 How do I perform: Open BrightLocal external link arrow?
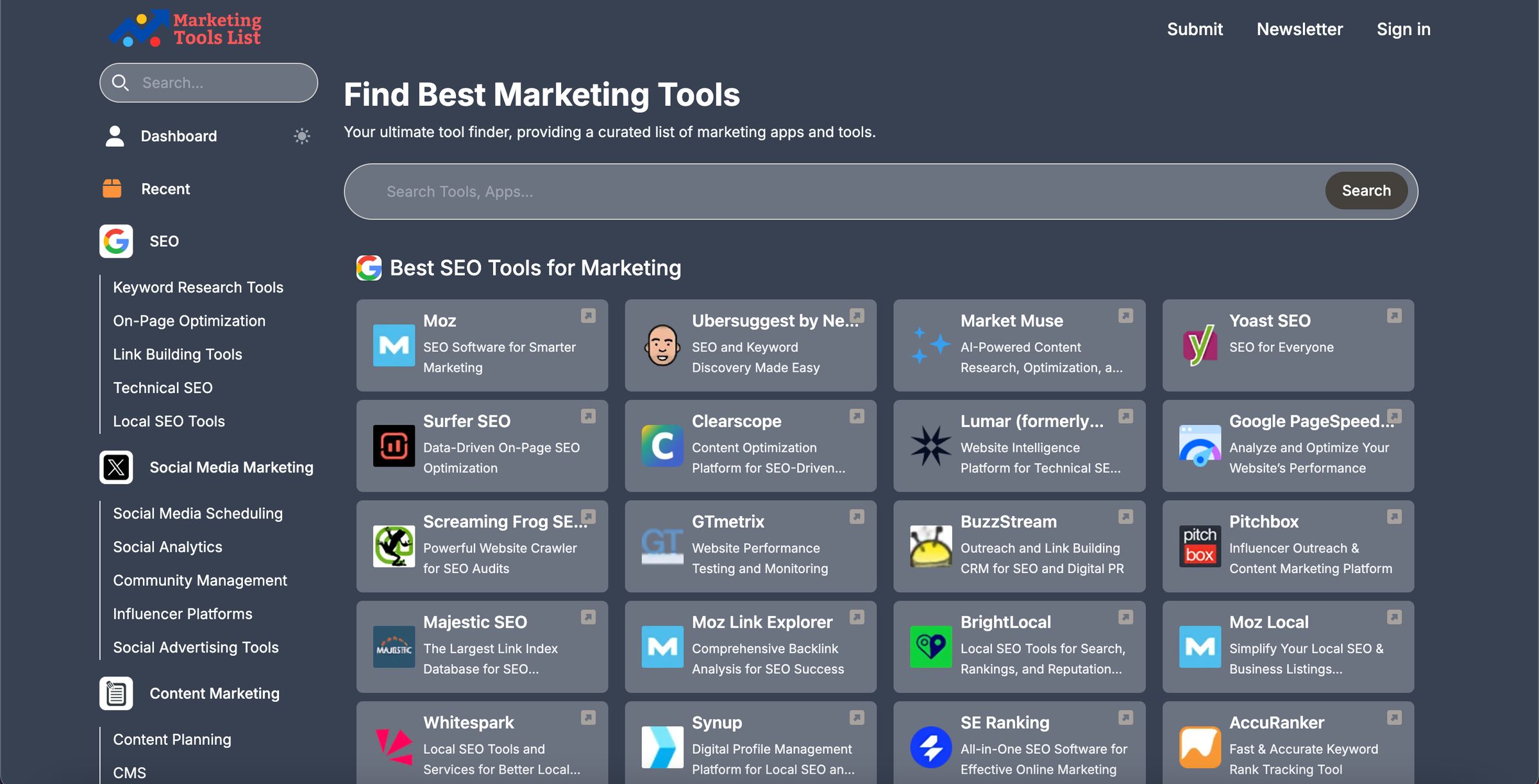pos(1125,617)
